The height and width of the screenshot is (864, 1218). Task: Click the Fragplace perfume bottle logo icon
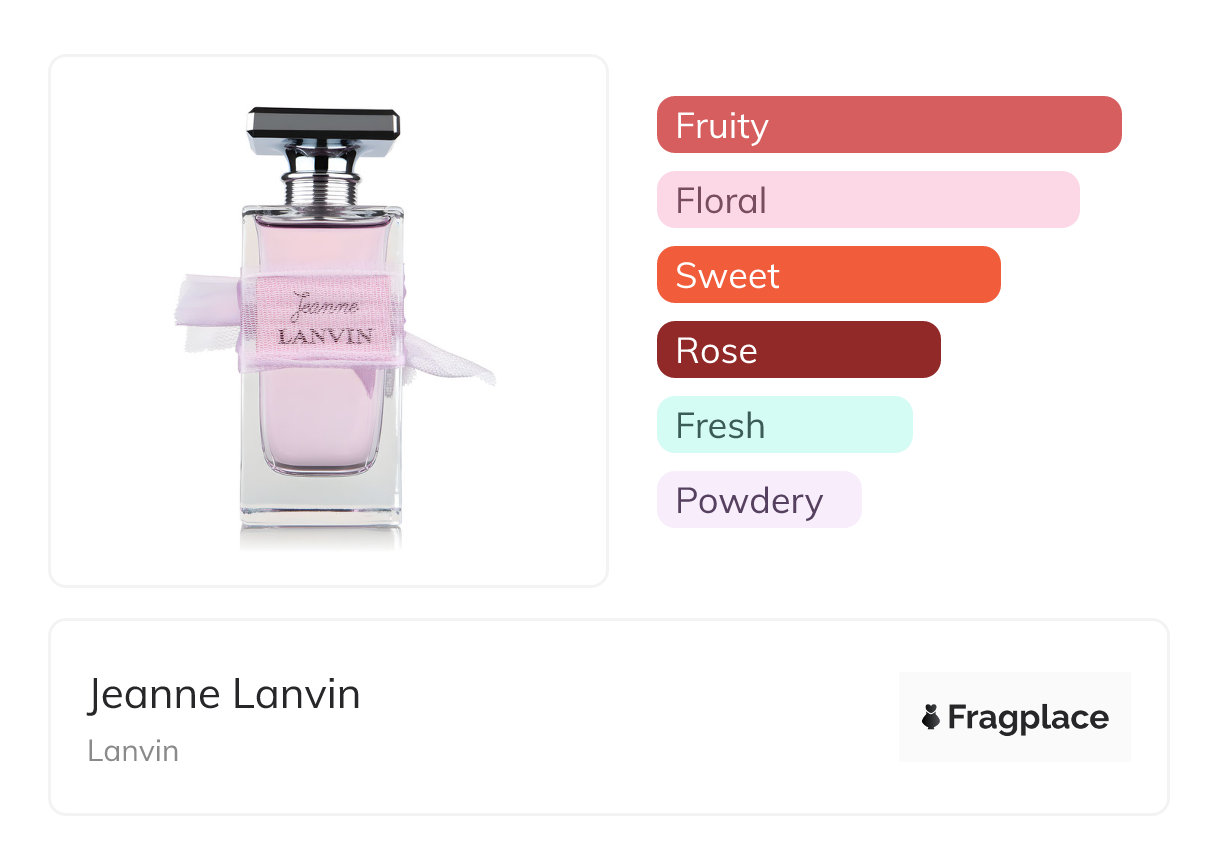coord(931,717)
